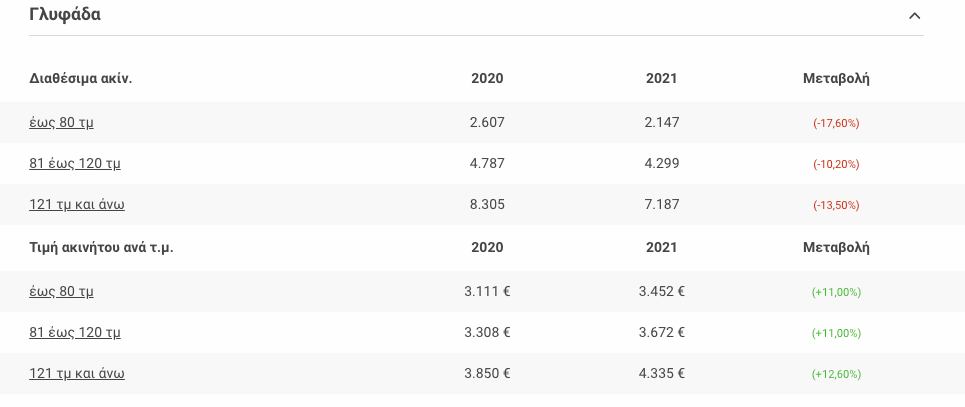
Task: Click the 2020 header in price table
Action: click(487, 247)
